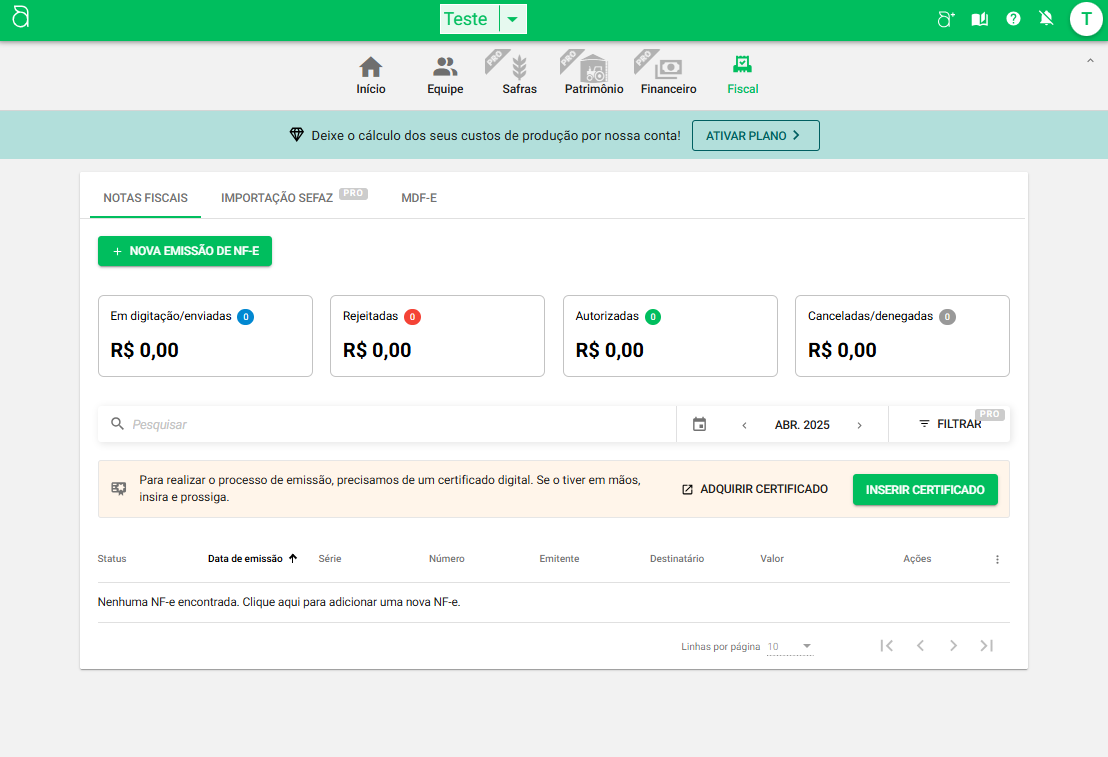Click the help question mark icon
The height and width of the screenshot is (757, 1108).
tap(1013, 19)
